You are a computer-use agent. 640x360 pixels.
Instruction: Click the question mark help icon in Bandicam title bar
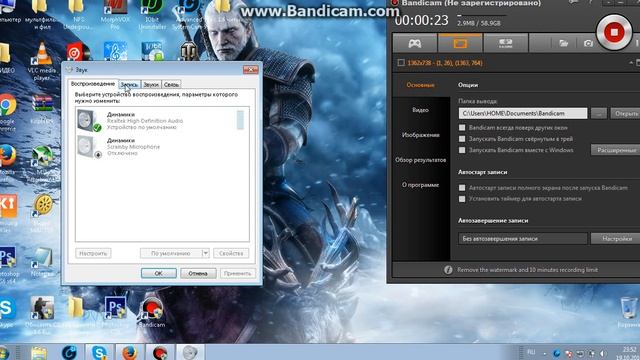pyautogui.click(x=591, y=2)
